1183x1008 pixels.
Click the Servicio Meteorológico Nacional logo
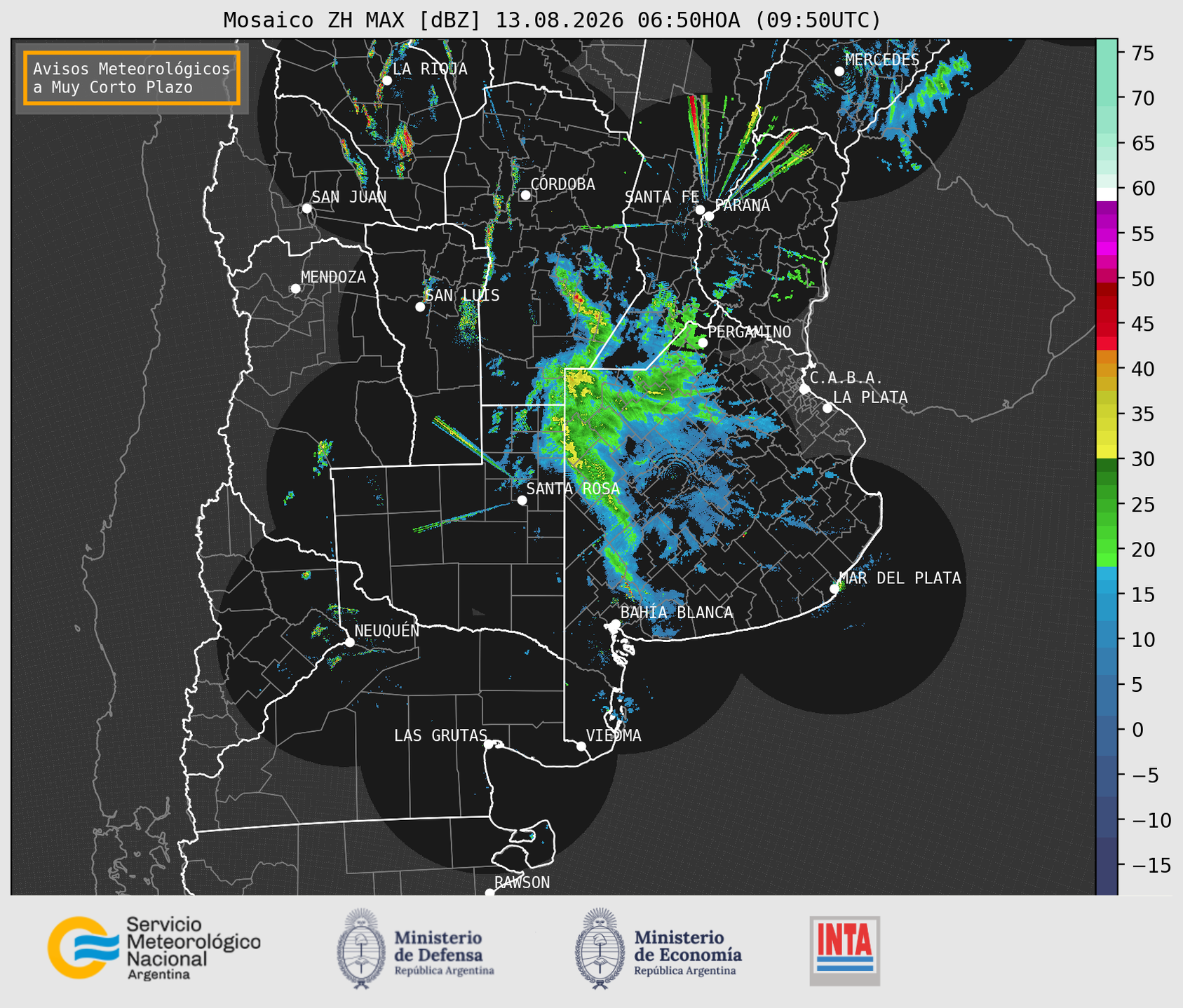[x=154, y=948]
